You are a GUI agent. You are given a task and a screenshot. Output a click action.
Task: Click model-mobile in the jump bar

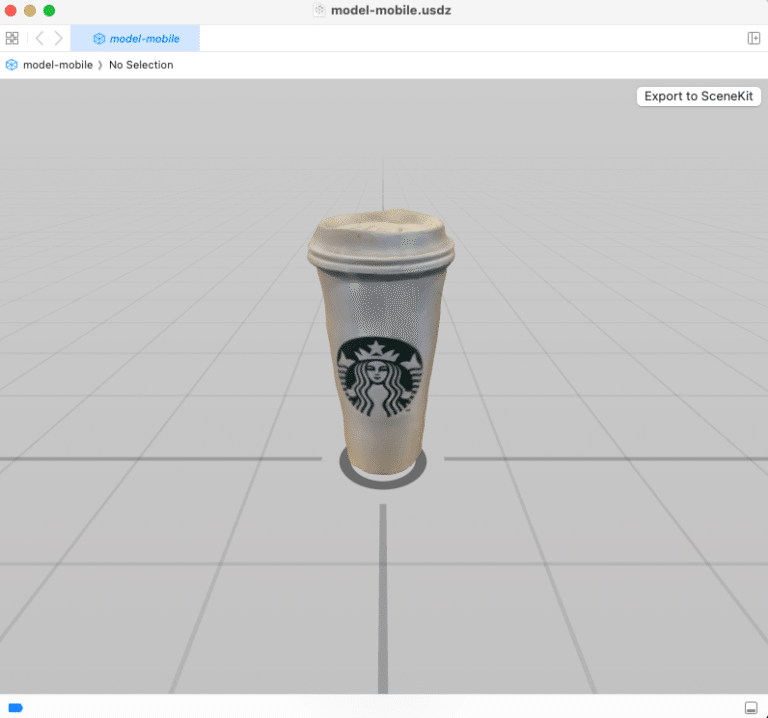pyautogui.click(x=58, y=65)
